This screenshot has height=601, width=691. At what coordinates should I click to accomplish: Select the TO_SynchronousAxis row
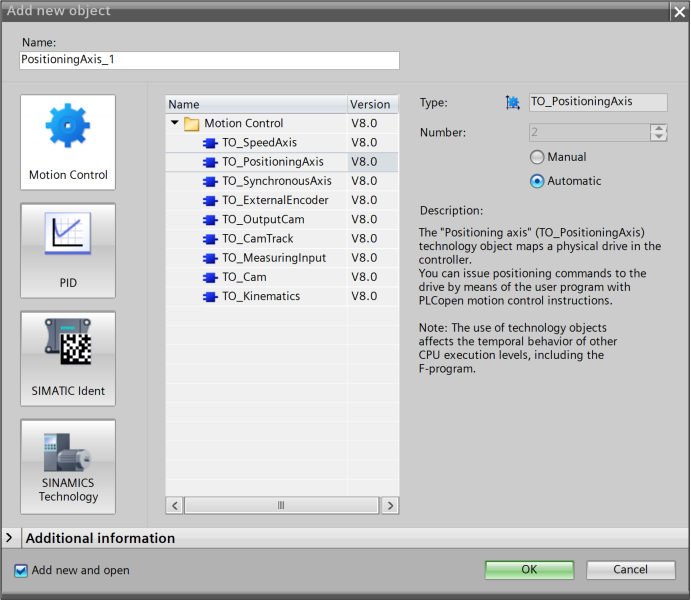pos(282,181)
